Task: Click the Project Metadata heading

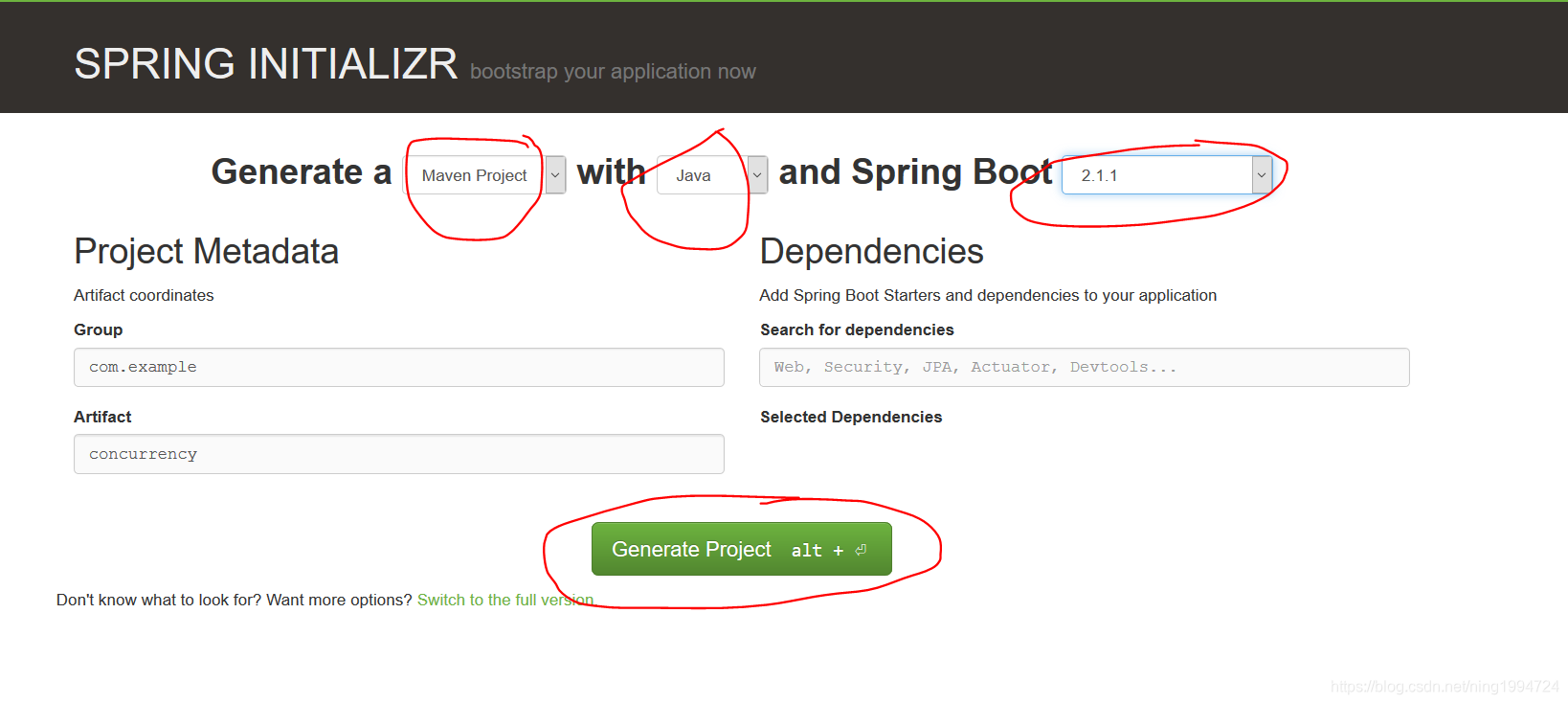Action: [207, 252]
